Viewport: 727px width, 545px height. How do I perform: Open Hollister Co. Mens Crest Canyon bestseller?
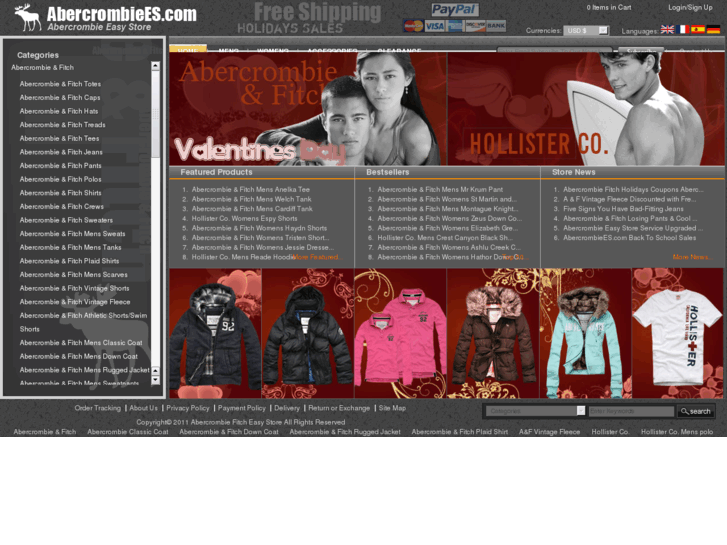pyautogui.click(x=444, y=237)
